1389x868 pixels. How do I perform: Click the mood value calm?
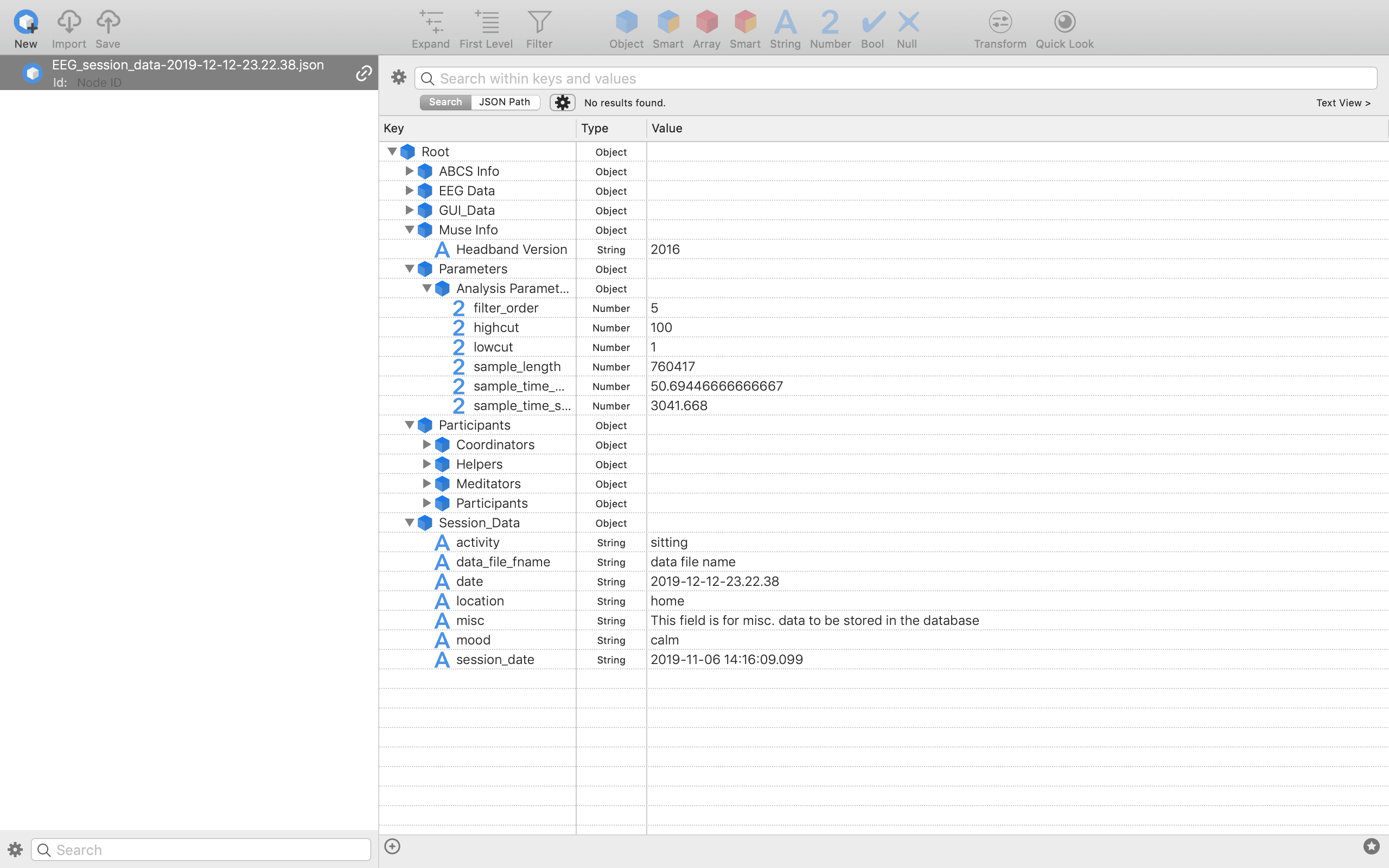click(x=665, y=640)
